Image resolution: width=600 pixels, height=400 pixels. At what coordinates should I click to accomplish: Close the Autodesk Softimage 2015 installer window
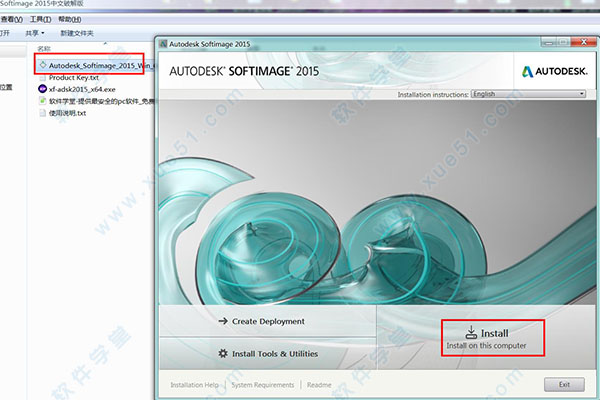(583, 42)
